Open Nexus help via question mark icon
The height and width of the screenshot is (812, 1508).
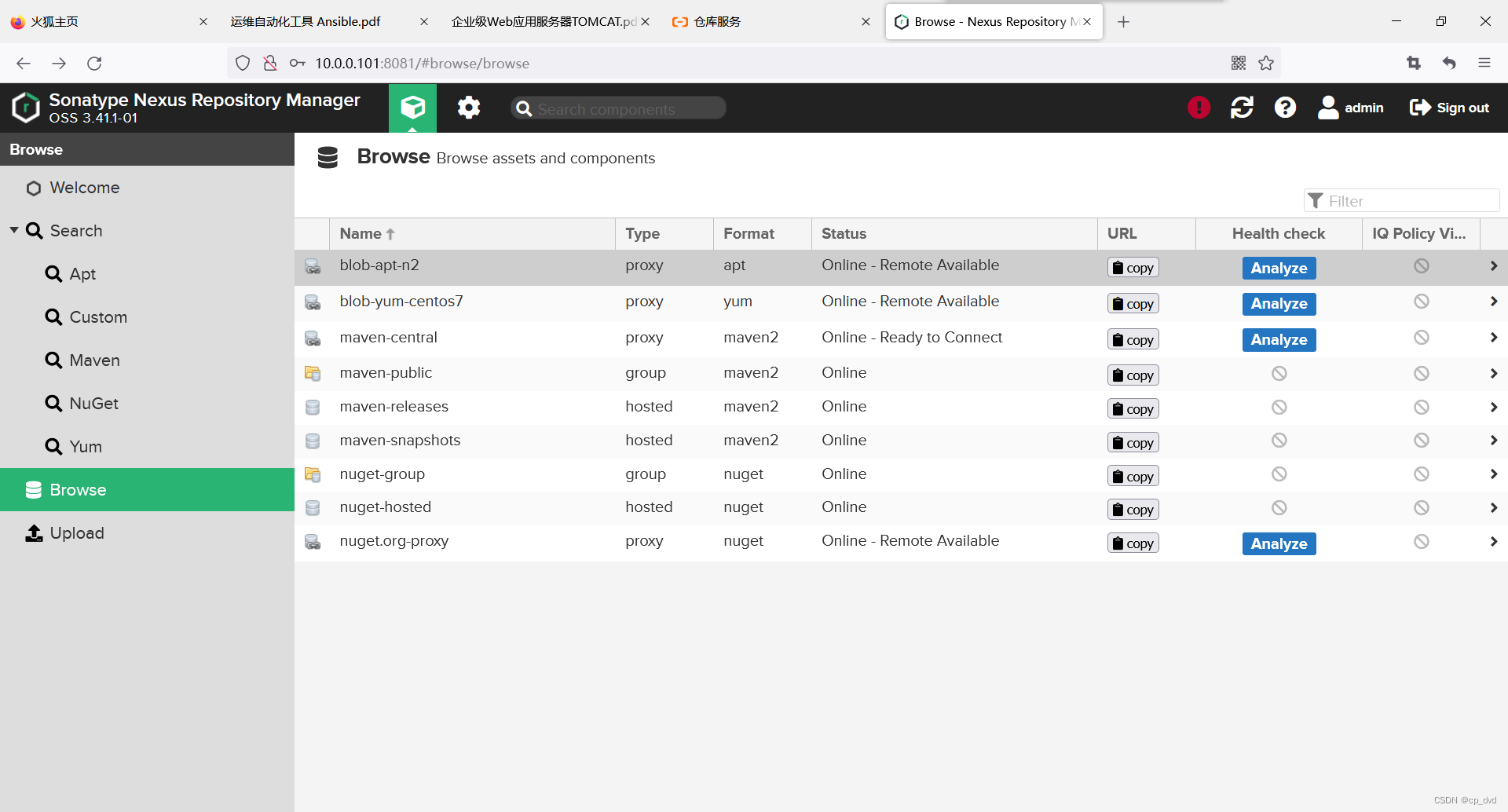pos(1284,108)
